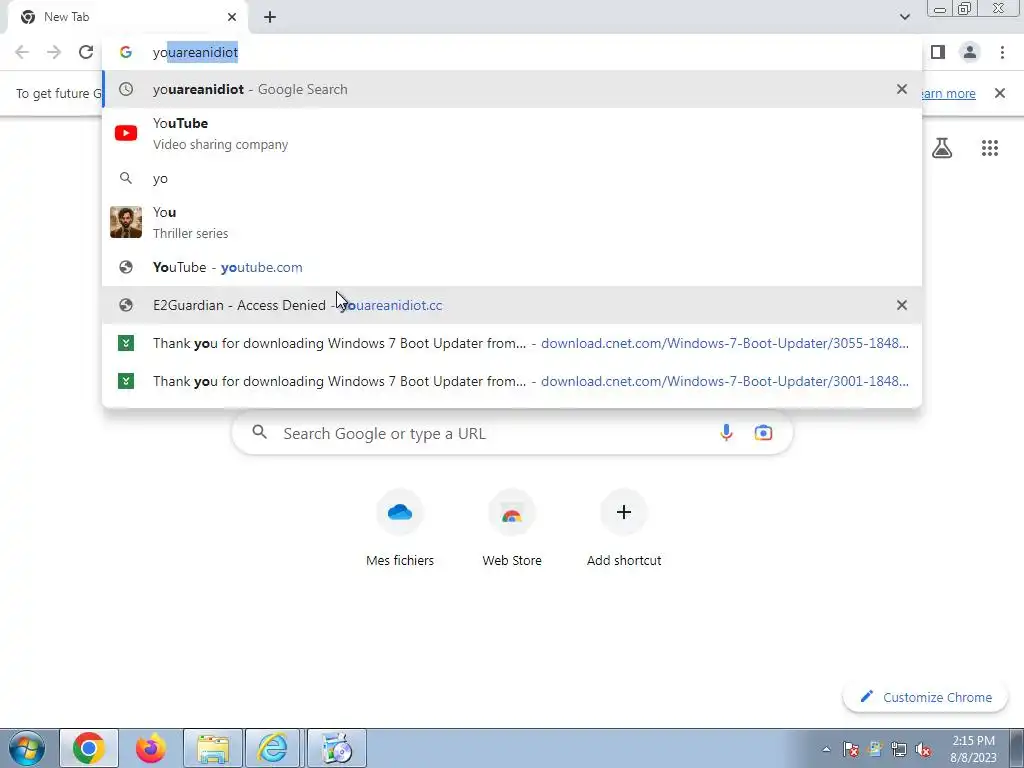This screenshot has height=768, width=1024.
Task: Click the YouTube logo icon in suggestions
Action: coord(126,133)
